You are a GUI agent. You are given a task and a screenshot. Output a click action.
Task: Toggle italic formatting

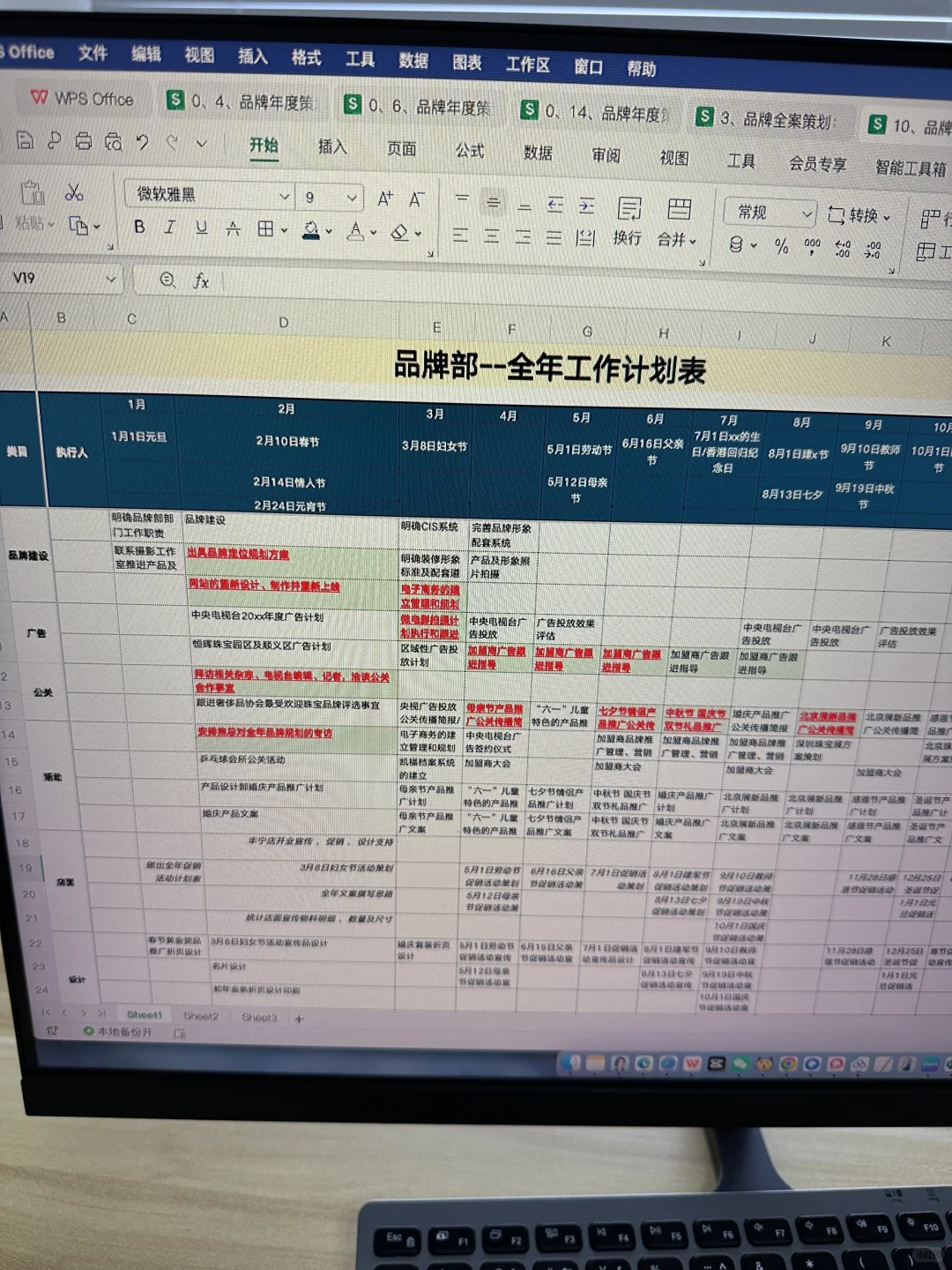point(170,227)
